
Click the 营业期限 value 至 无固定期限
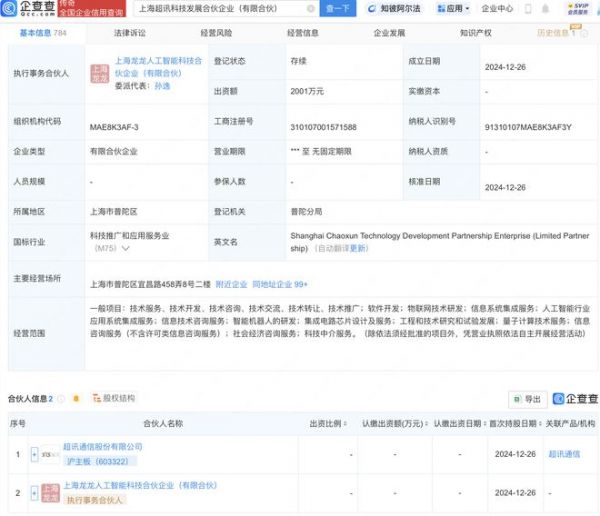tap(321, 152)
